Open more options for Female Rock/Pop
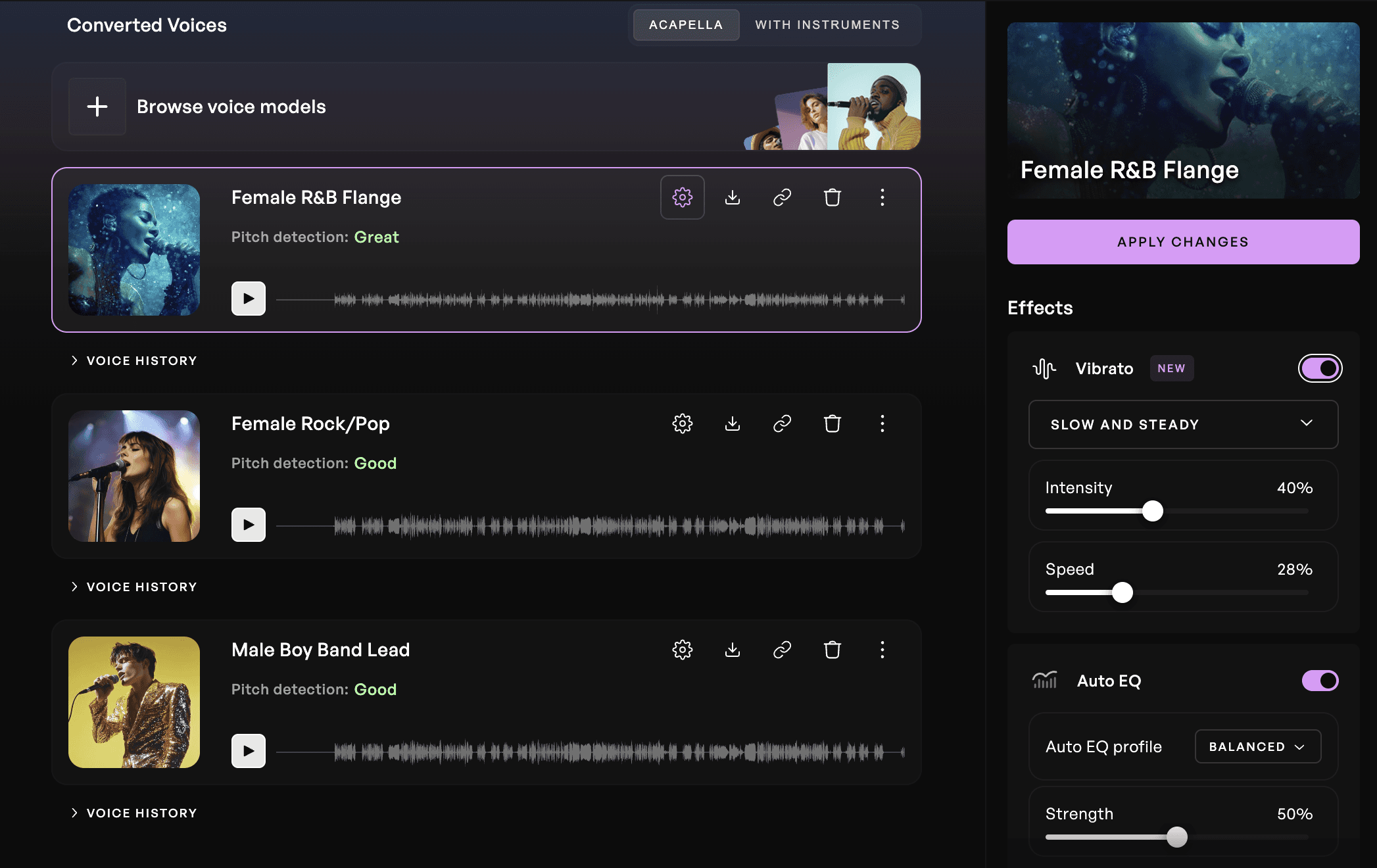Image resolution: width=1377 pixels, height=868 pixels. [882, 423]
